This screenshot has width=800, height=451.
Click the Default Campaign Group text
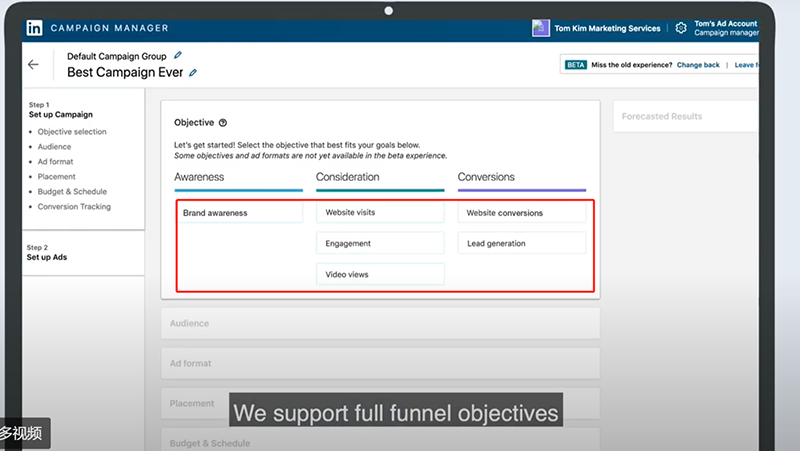117,56
